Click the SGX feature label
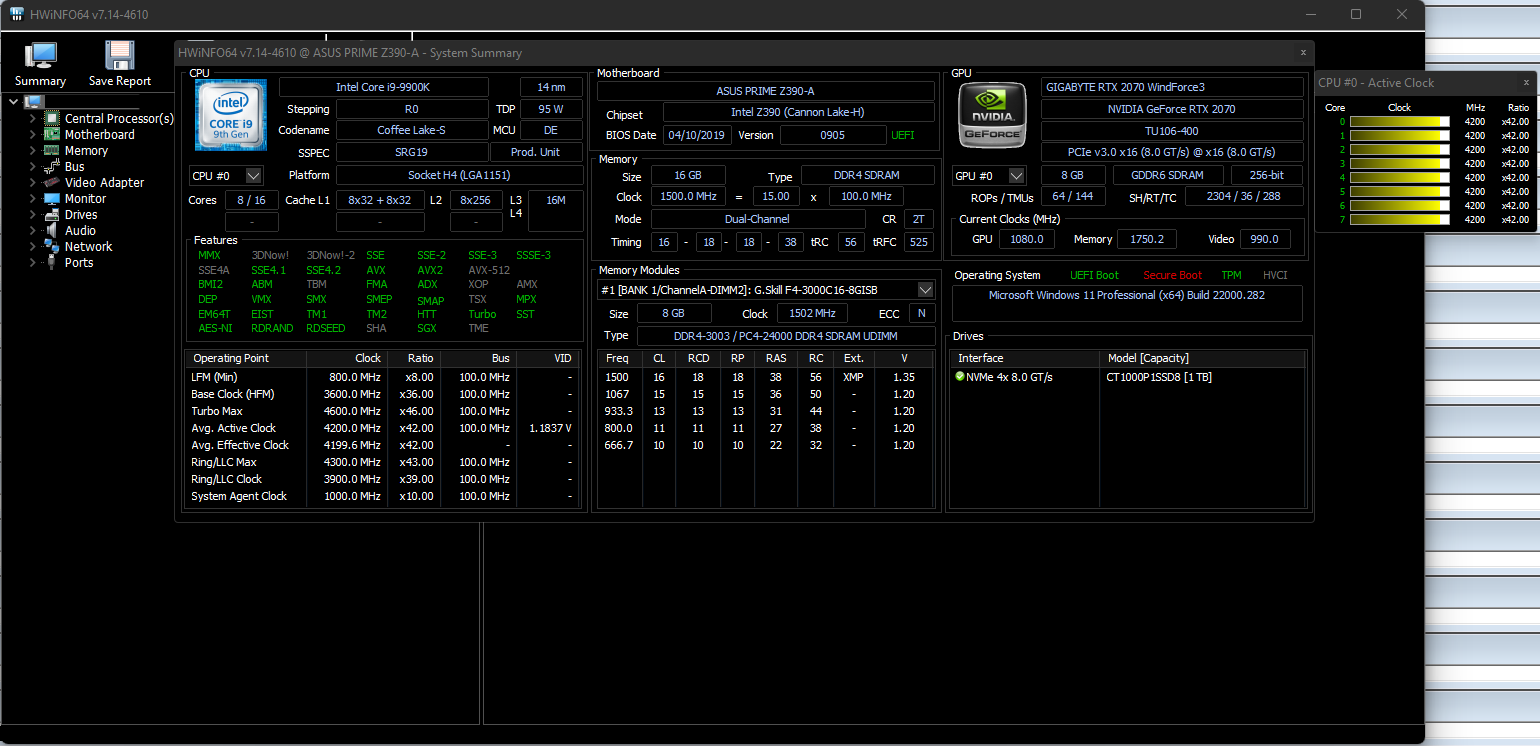Viewport: 1540px width, 746px height. 427,328
